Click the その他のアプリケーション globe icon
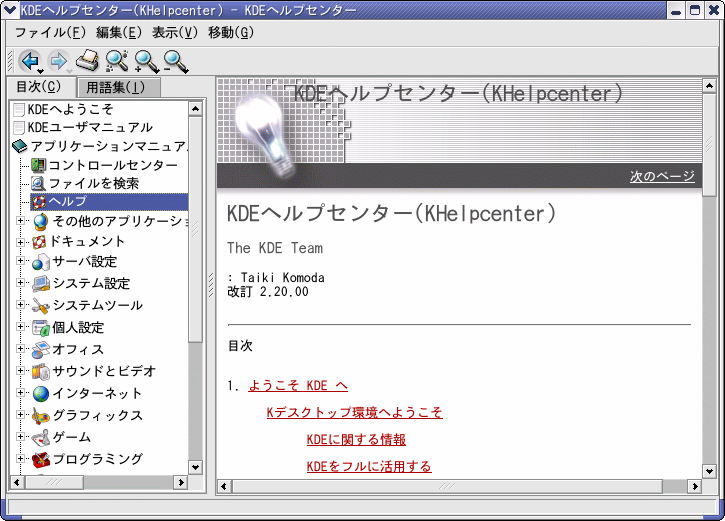 pyautogui.click(x=41, y=221)
